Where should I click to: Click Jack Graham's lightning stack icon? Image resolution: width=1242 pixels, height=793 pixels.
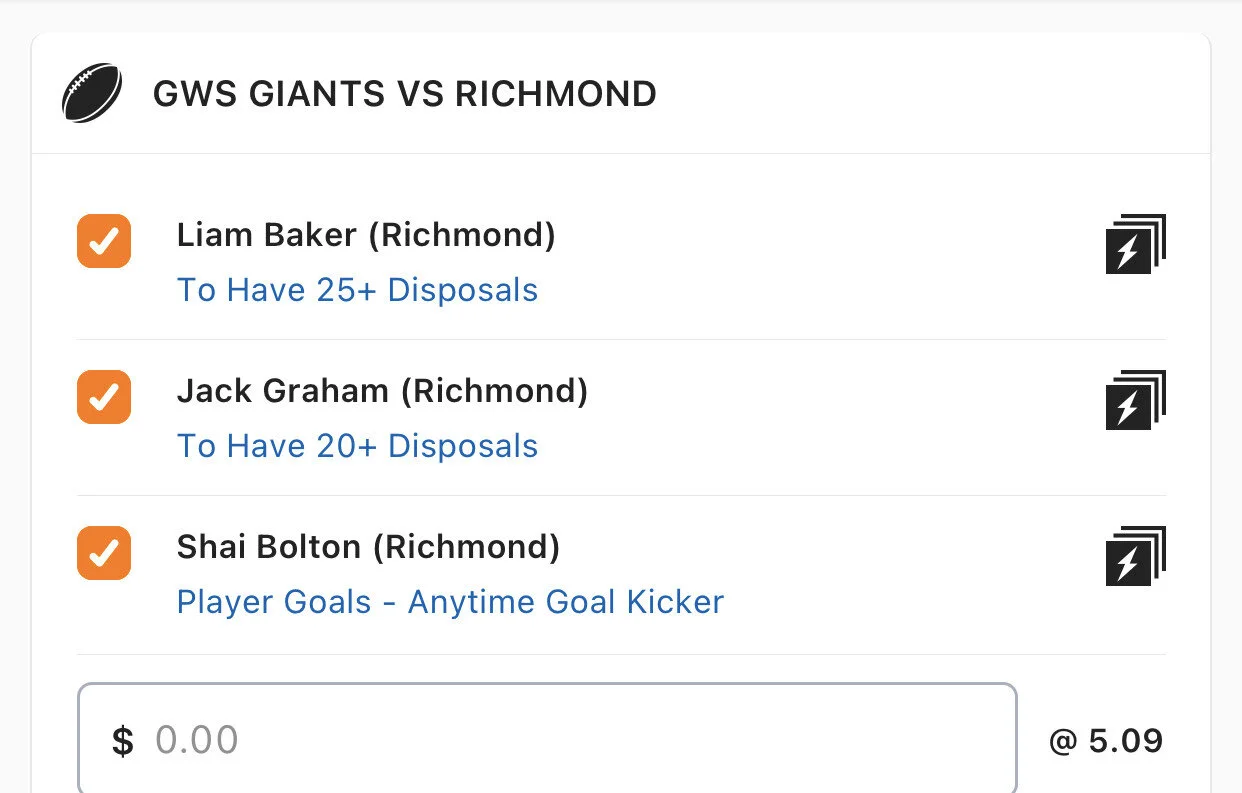[x=1135, y=400]
